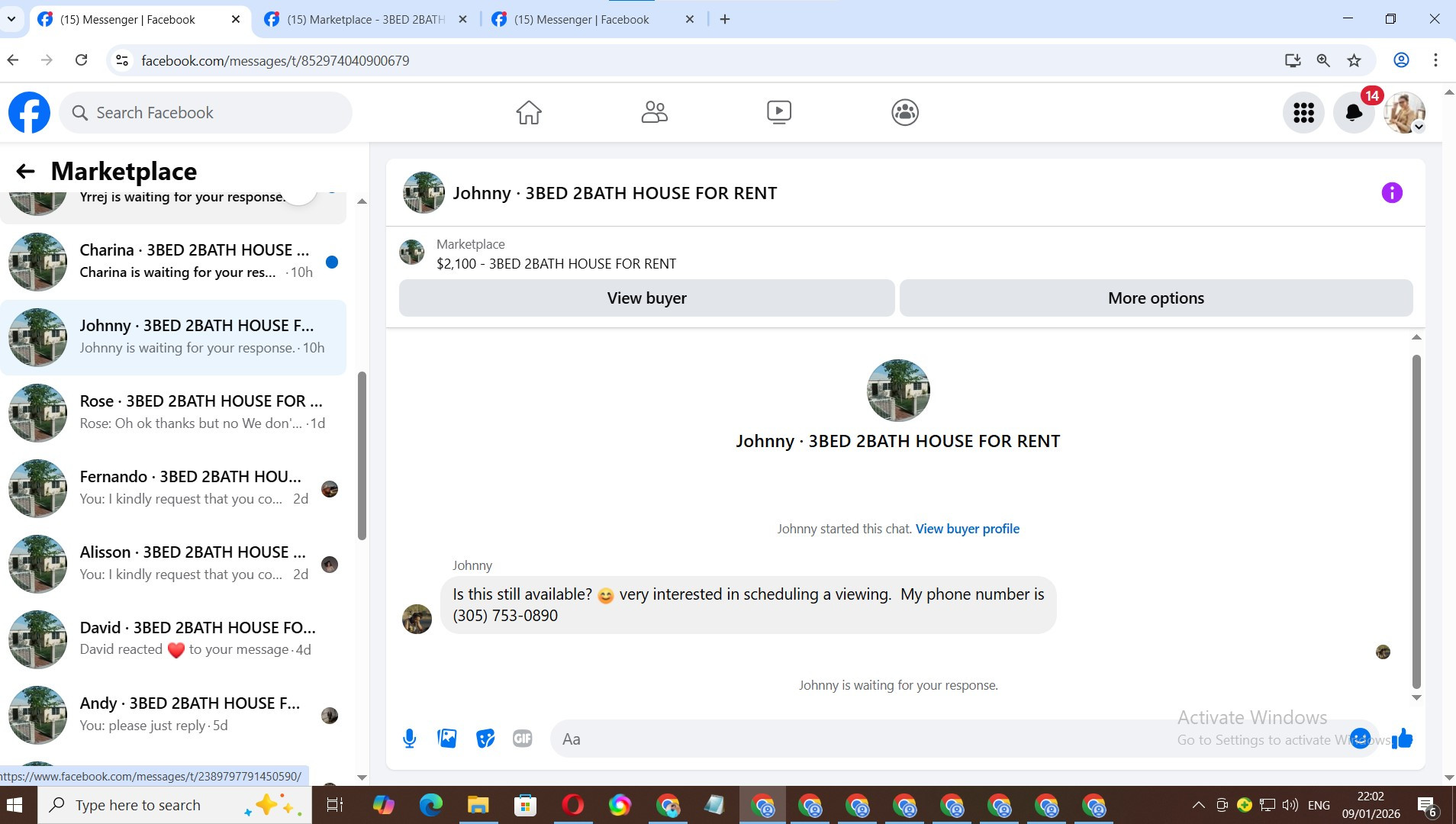Image resolution: width=1456 pixels, height=824 pixels.
Task: Open the volume control in system tray
Action: tap(1290, 805)
